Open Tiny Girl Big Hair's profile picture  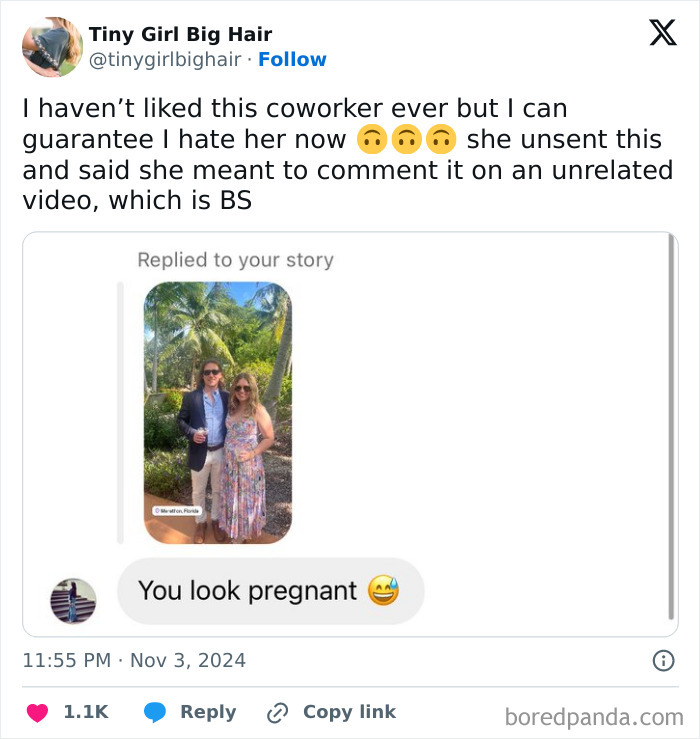tap(52, 47)
